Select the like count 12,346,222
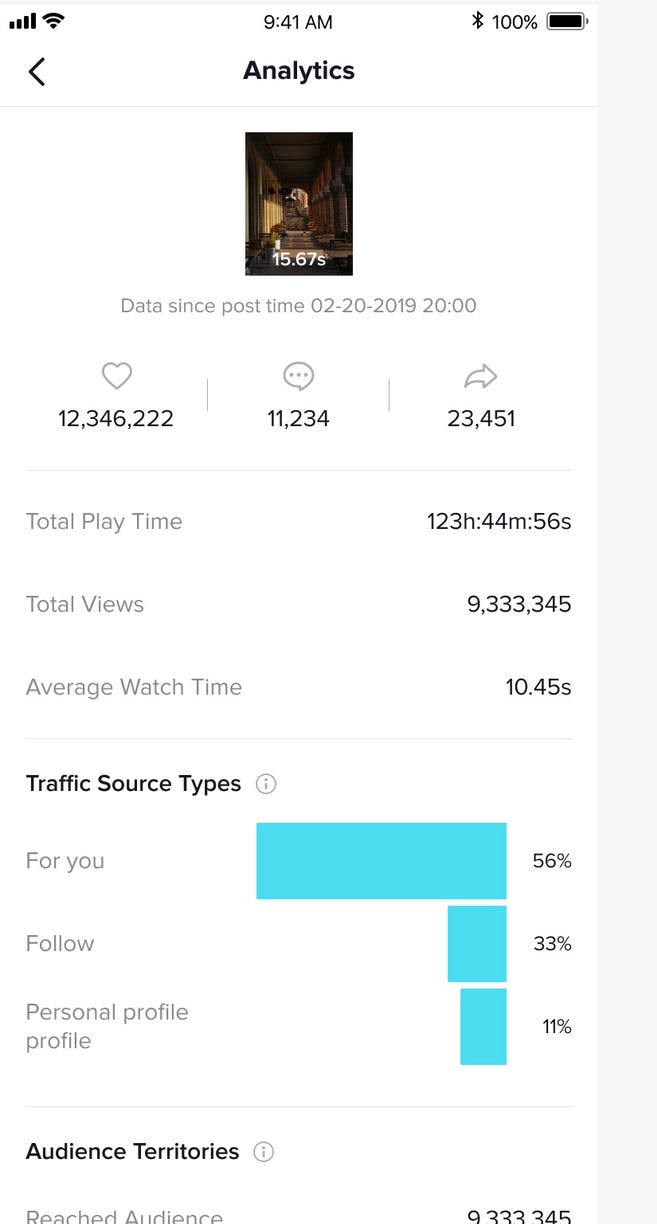Viewport: 657px width, 1224px height. click(x=116, y=418)
